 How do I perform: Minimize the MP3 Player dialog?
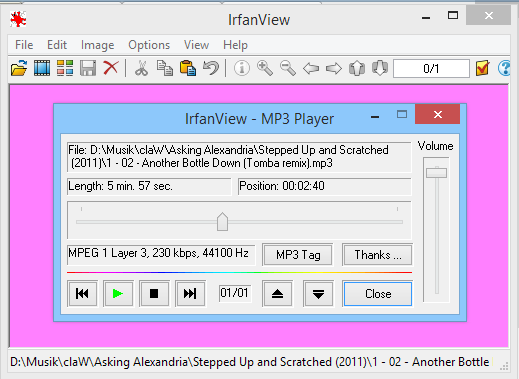(375, 117)
